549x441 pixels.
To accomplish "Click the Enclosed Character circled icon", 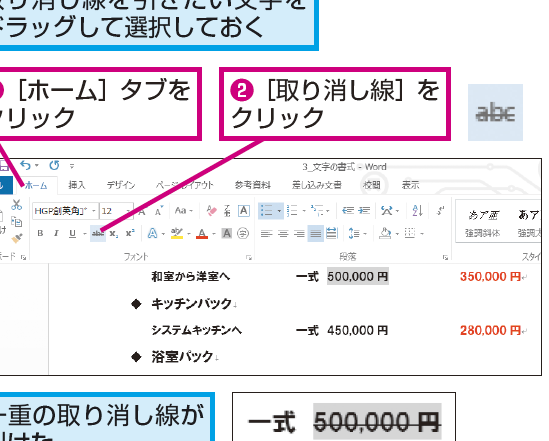I will [243, 233].
